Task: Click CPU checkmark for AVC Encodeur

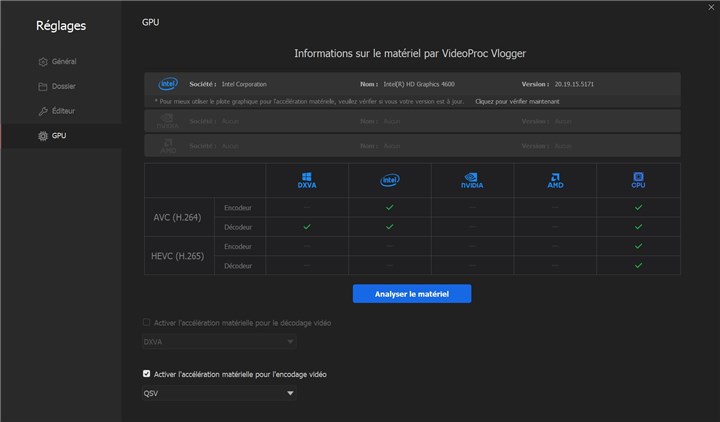Action: tap(638, 208)
